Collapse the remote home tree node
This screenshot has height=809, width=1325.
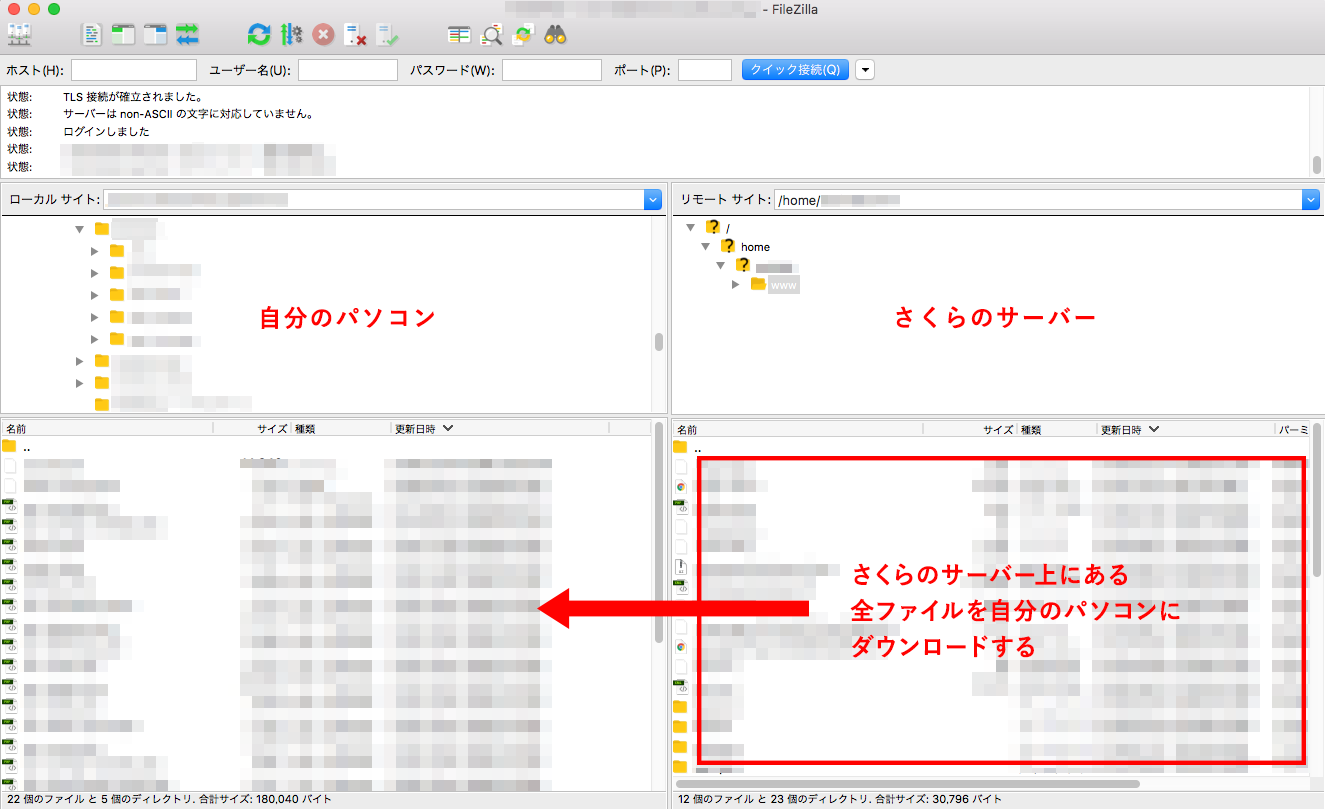[705, 246]
